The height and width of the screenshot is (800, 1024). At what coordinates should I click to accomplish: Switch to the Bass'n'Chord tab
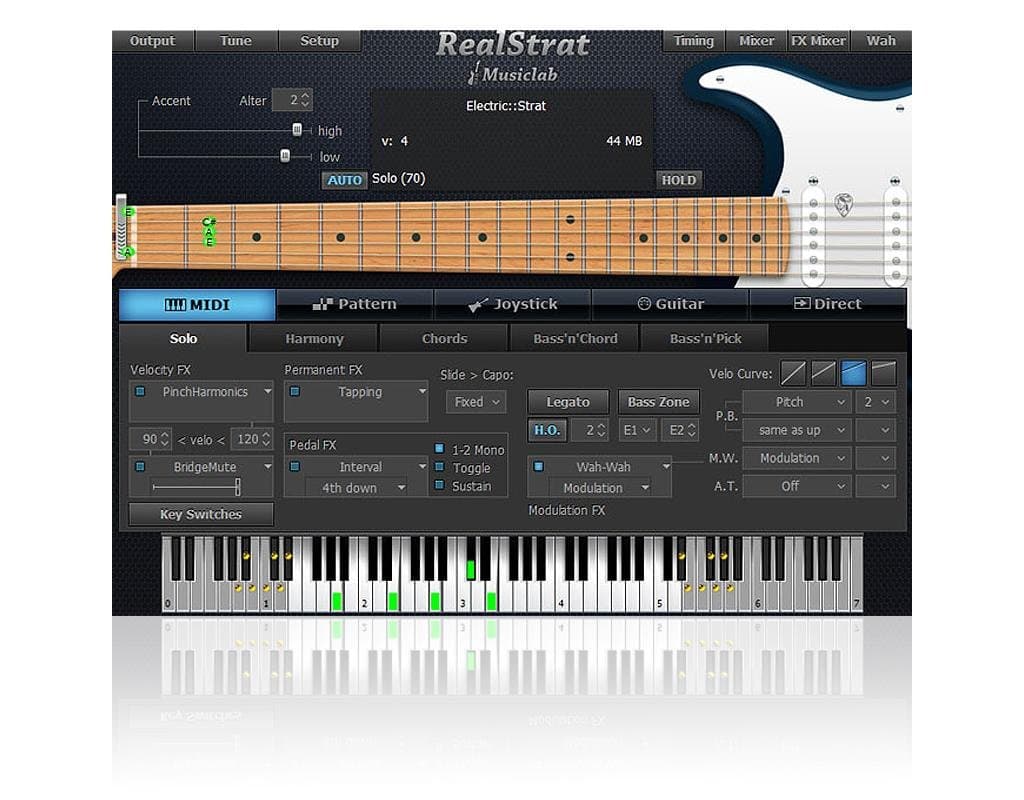tap(575, 338)
